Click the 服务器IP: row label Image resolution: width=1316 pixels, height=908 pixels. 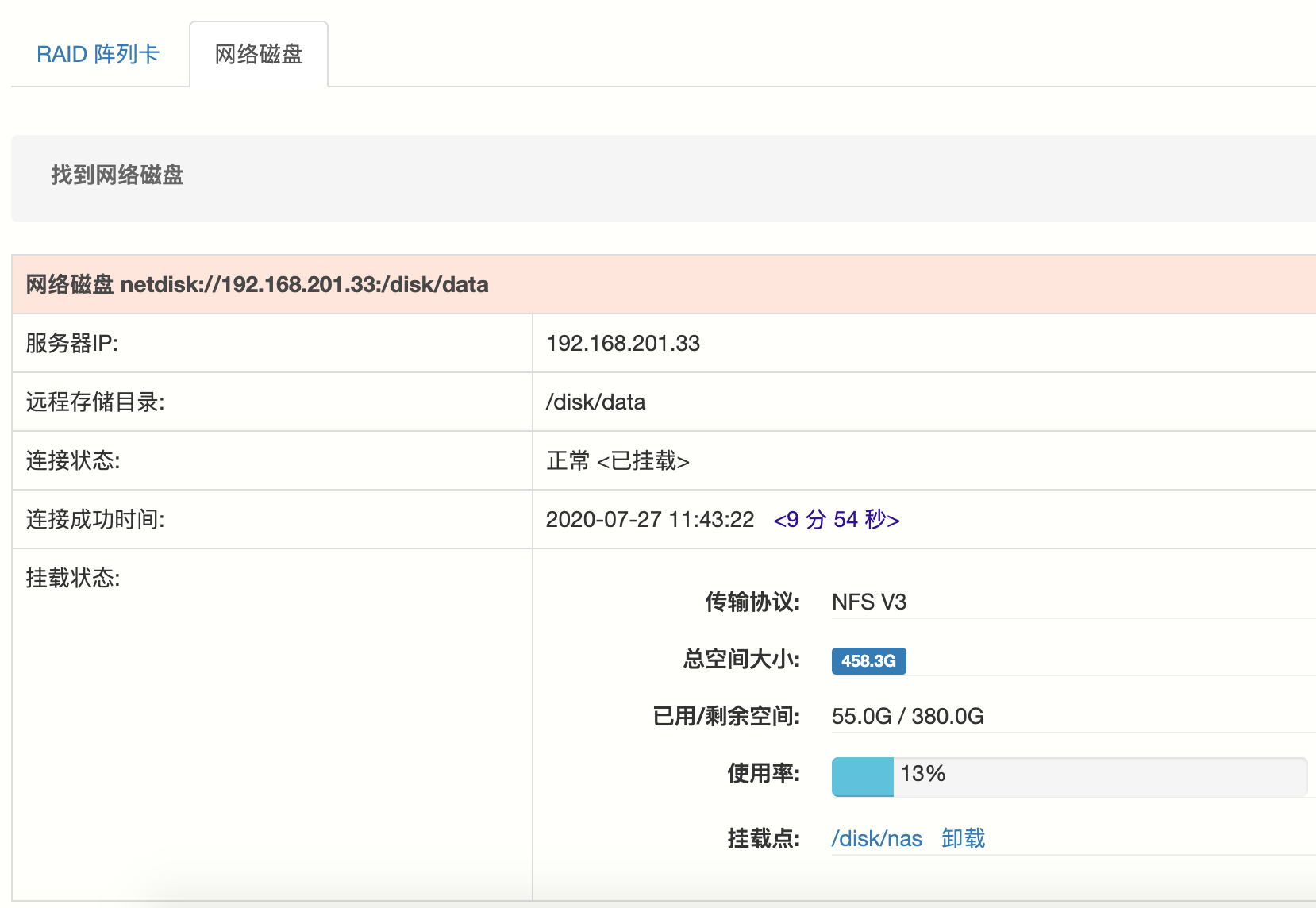tap(72, 343)
